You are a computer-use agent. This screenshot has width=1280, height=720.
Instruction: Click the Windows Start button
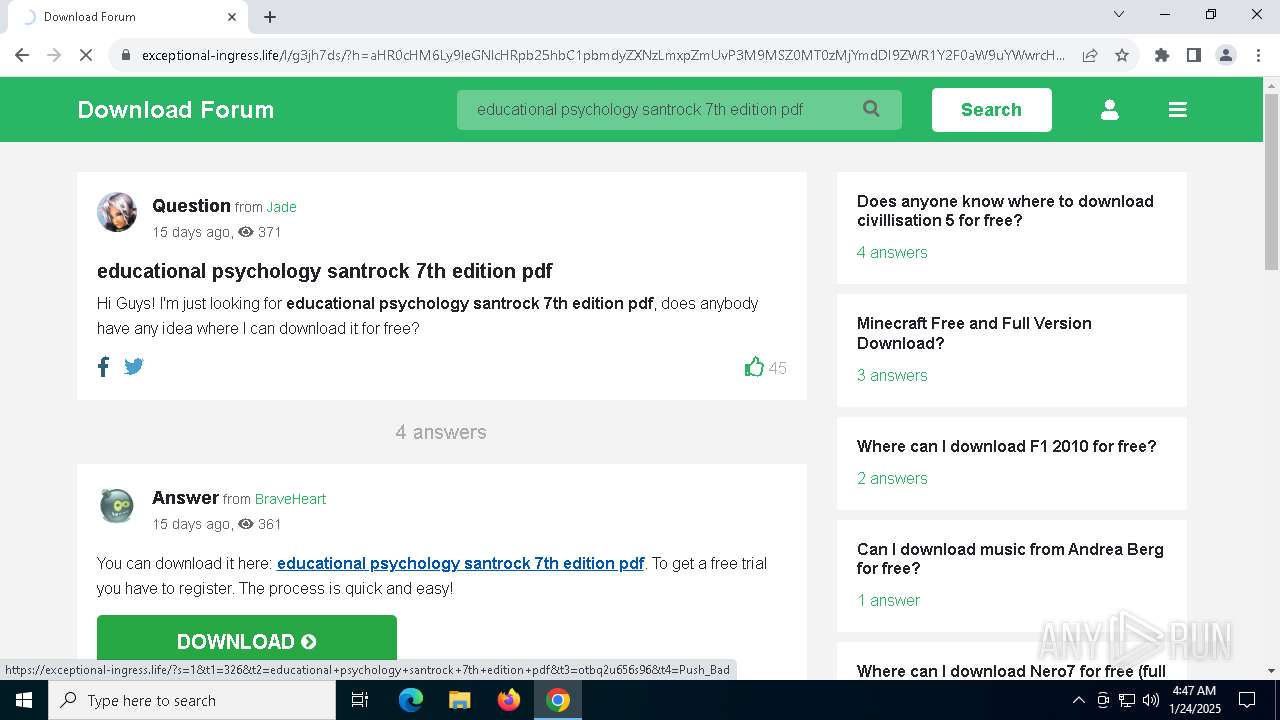24,700
